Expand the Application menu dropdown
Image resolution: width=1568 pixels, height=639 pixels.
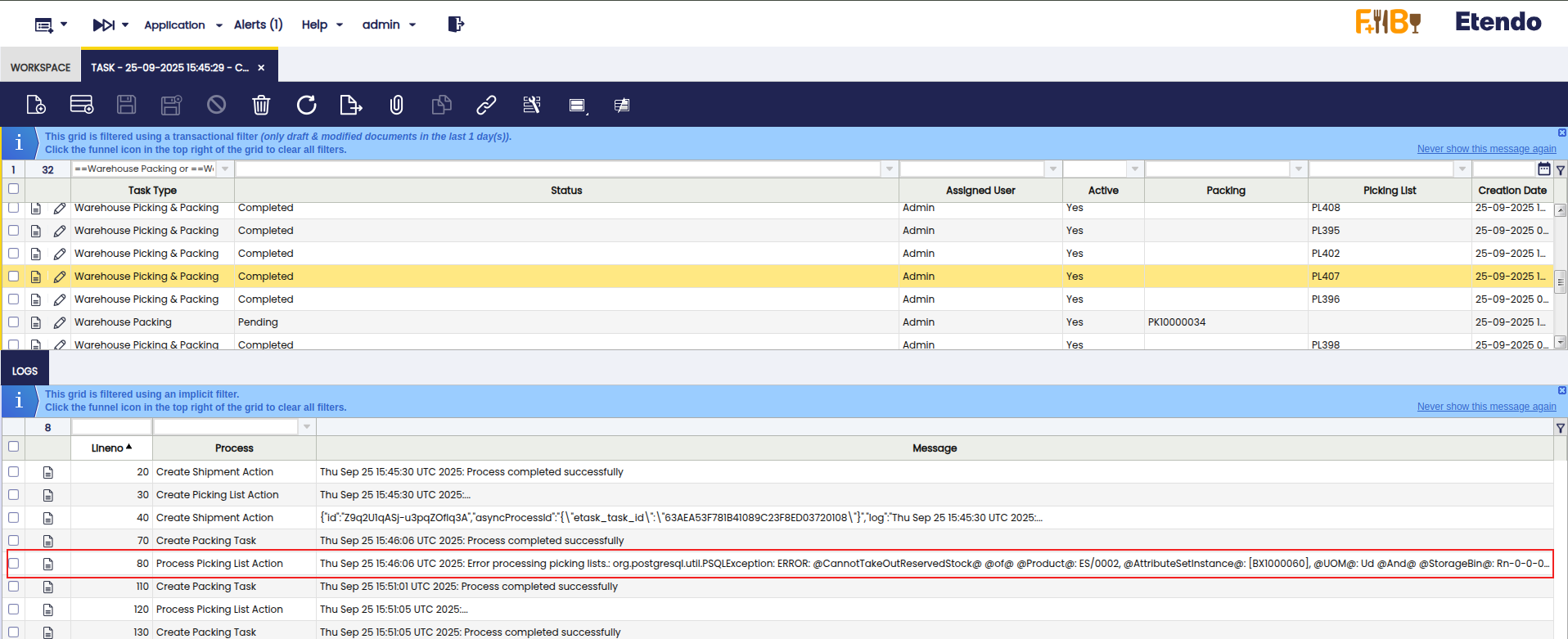tap(183, 25)
